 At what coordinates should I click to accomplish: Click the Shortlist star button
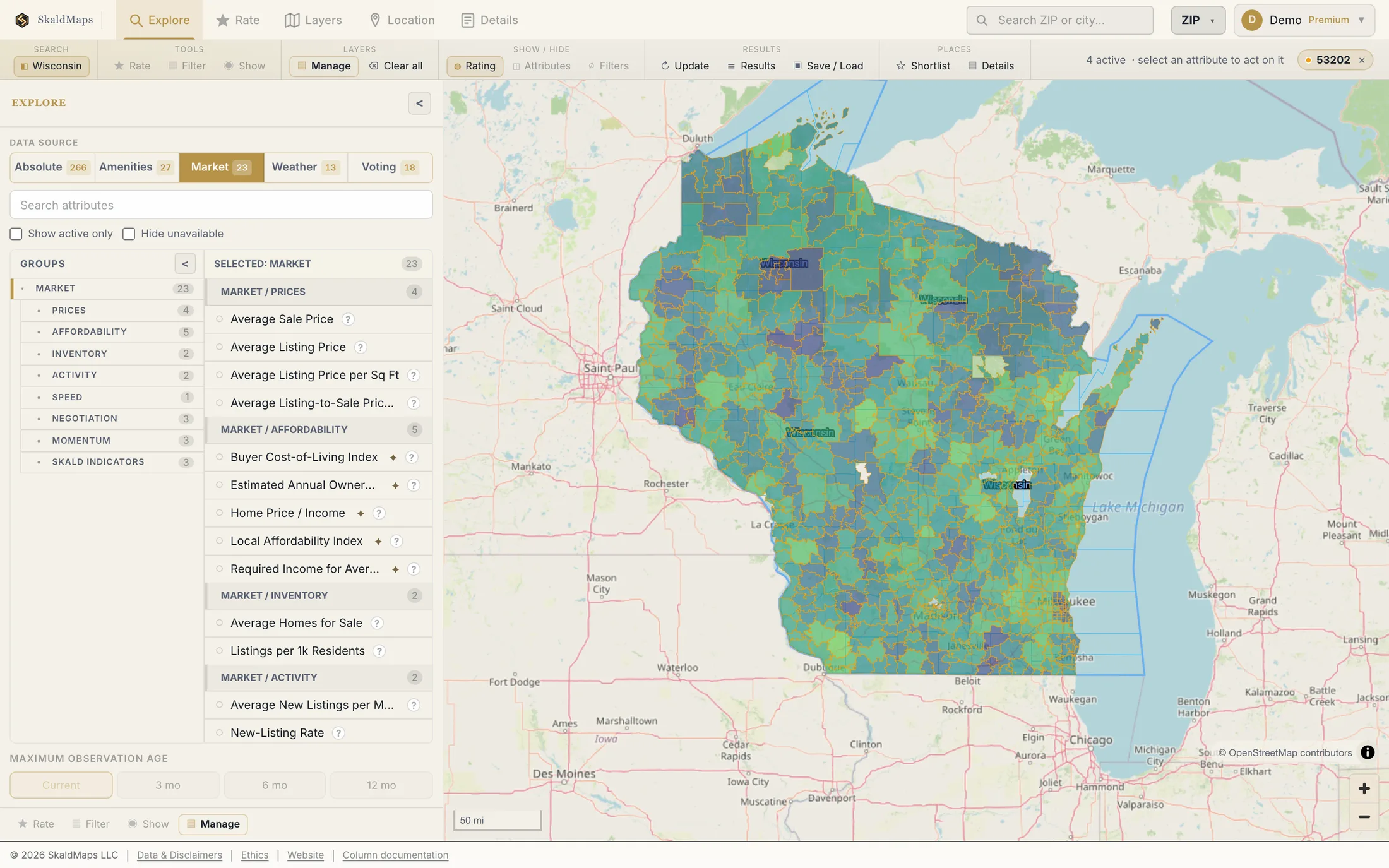pyautogui.click(x=923, y=66)
